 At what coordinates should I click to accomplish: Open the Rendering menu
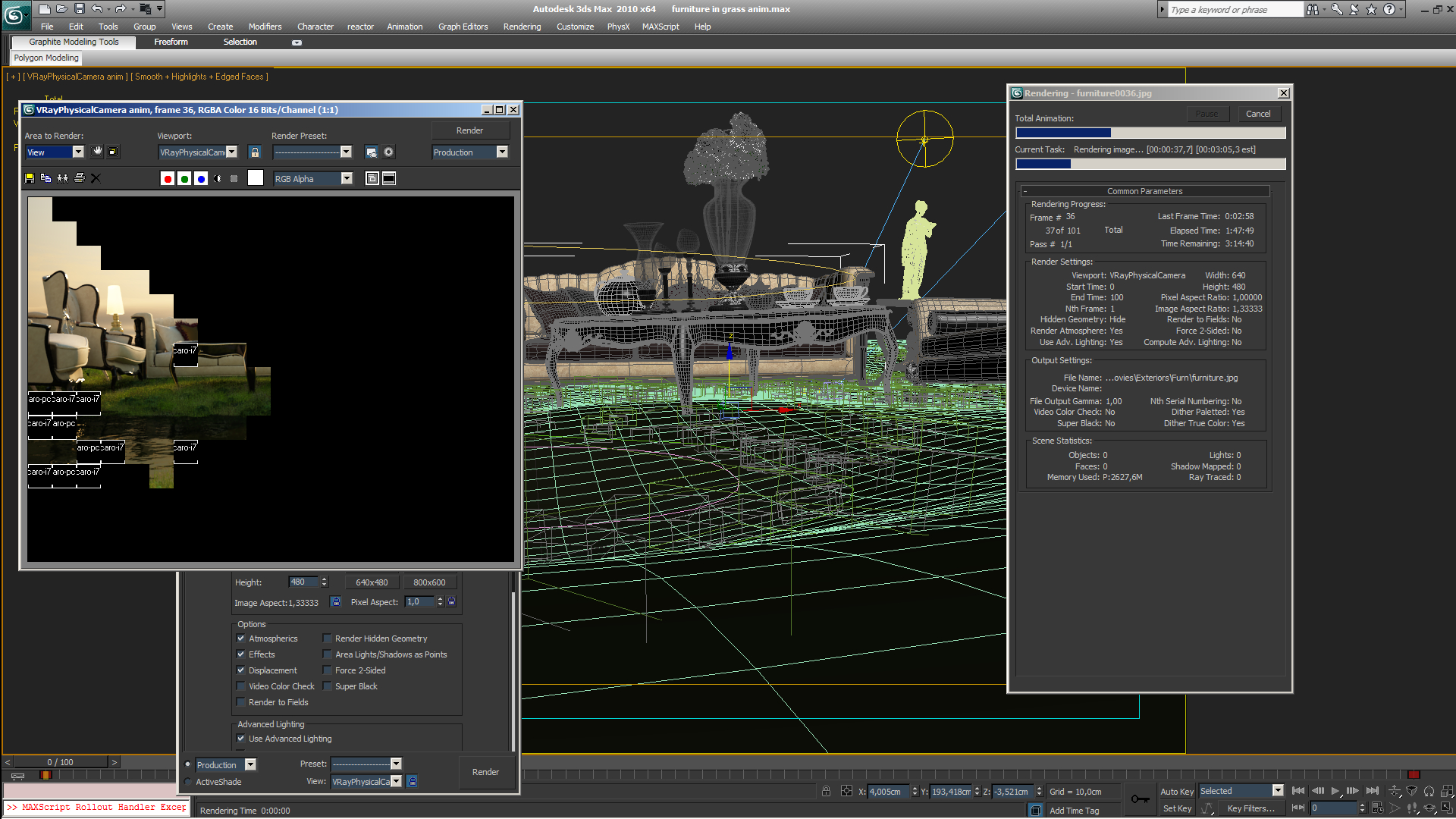pos(522,27)
